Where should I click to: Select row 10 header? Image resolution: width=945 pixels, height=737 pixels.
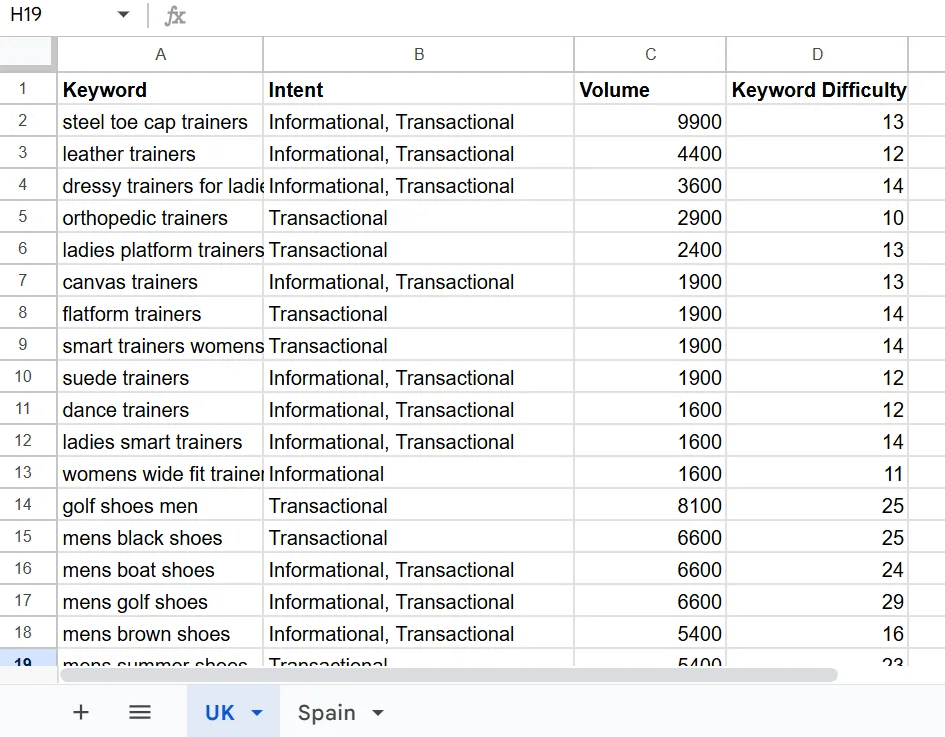[x=28, y=377]
